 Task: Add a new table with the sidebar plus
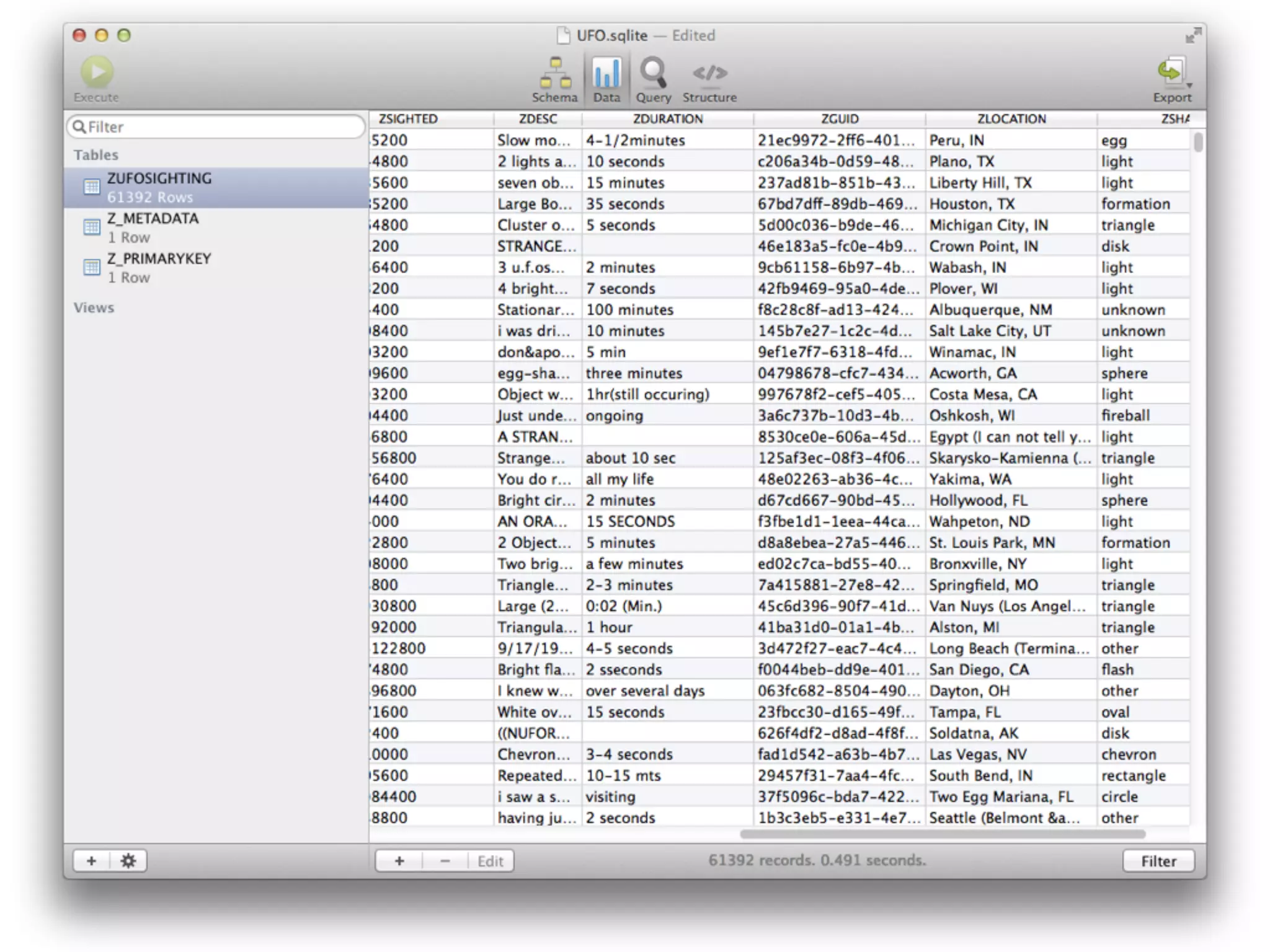92,860
